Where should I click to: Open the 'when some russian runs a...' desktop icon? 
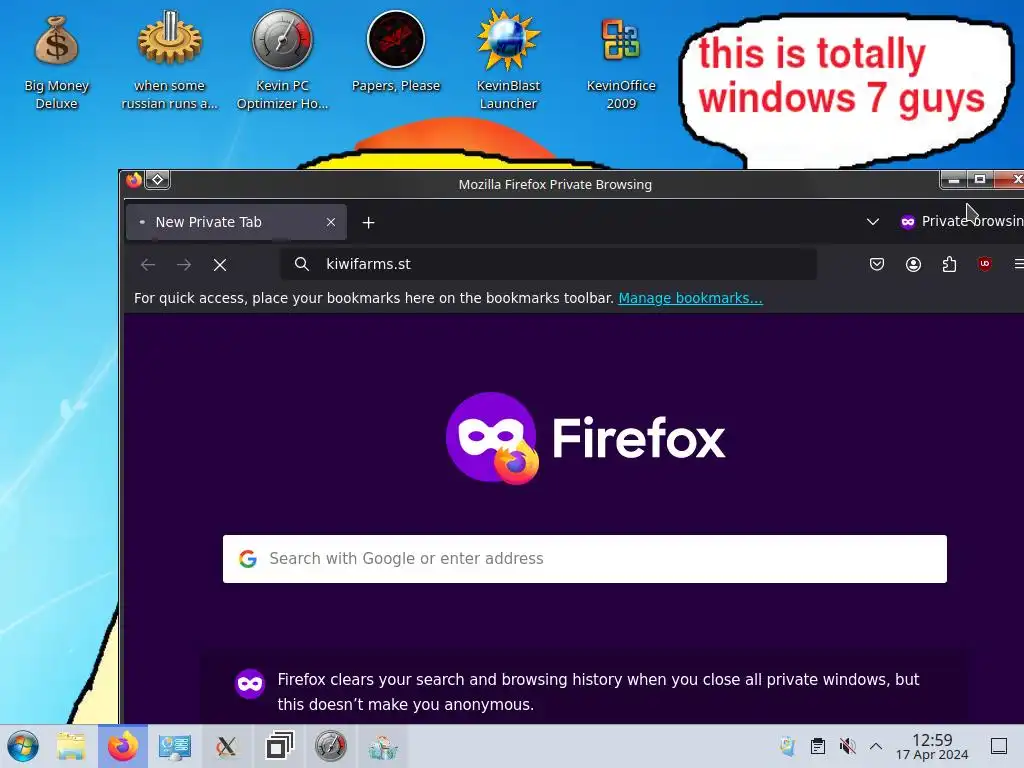coord(170,60)
